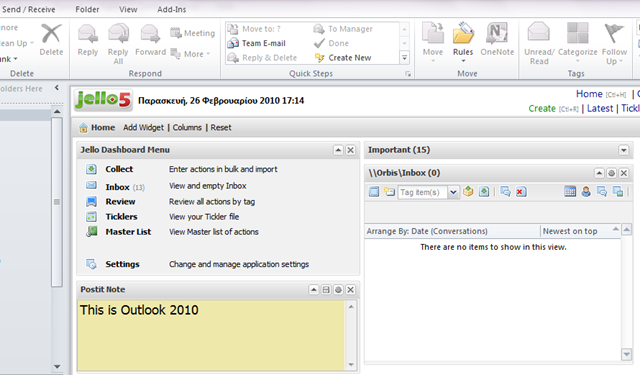Click the Collect icon
This screenshot has height=375, width=640.
click(x=91, y=169)
